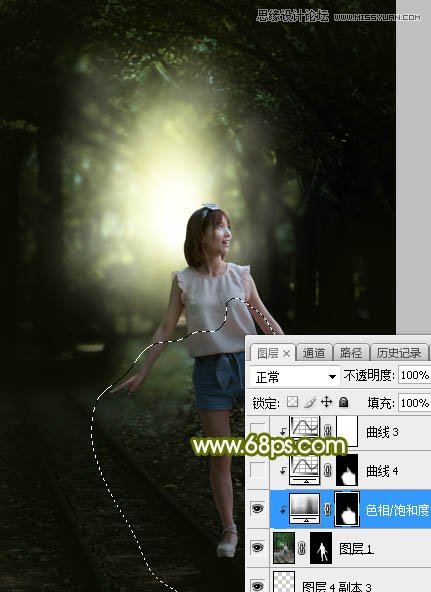This screenshot has width=431, height=592.
Task: Close the 图层 tab with its X
Action: pyautogui.click(x=286, y=354)
